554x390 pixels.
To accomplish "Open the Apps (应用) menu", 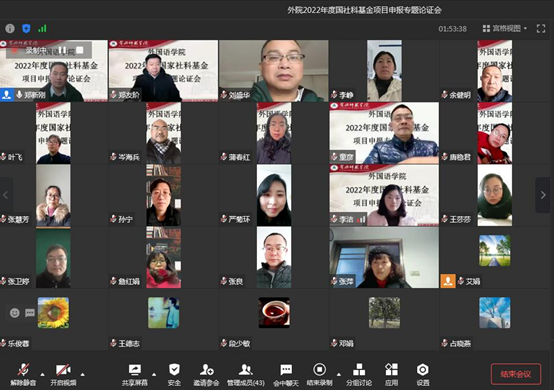I will click(x=391, y=375).
